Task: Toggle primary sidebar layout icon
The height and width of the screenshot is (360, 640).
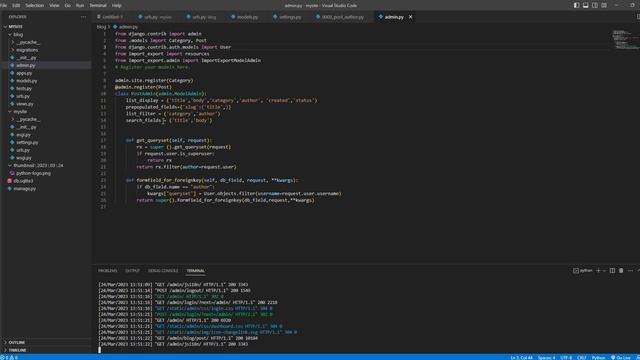Action: pos(576,5)
